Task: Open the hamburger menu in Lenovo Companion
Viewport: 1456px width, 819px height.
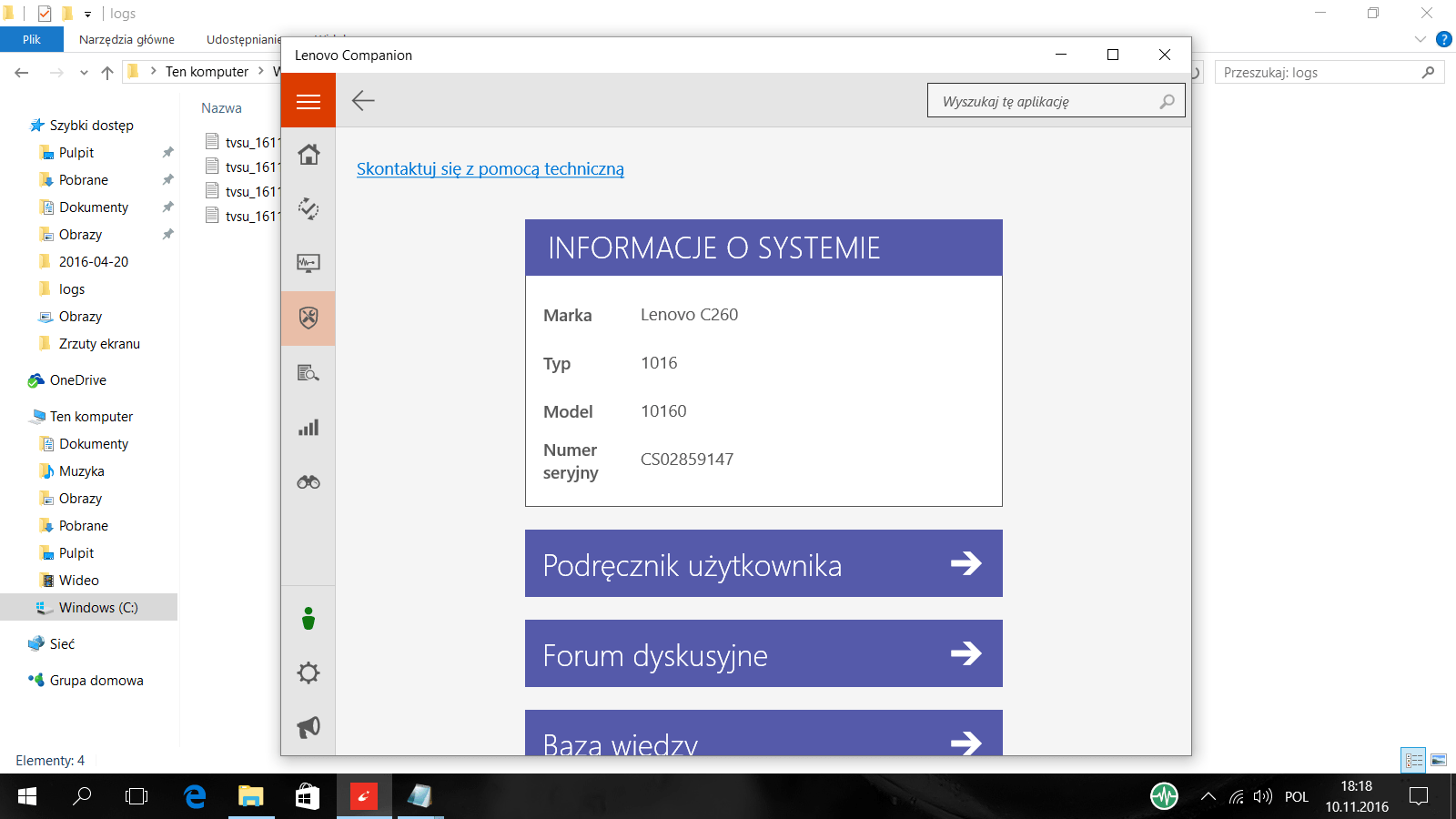Action: pos(308,100)
